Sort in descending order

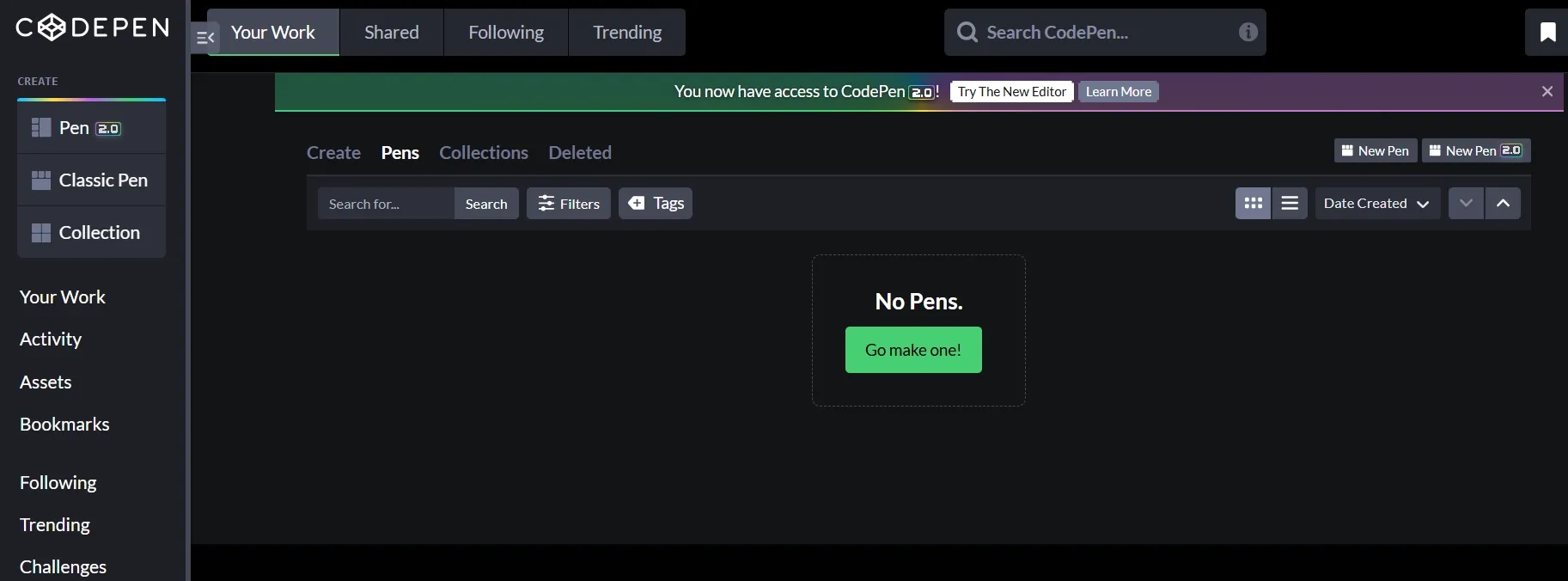point(1466,204)
